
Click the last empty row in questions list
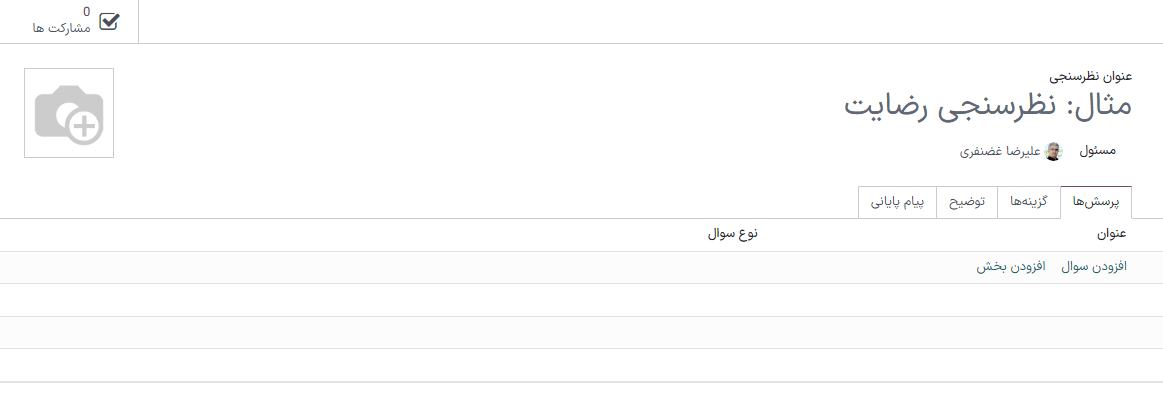pyautogui.click(x=581, y=365)
